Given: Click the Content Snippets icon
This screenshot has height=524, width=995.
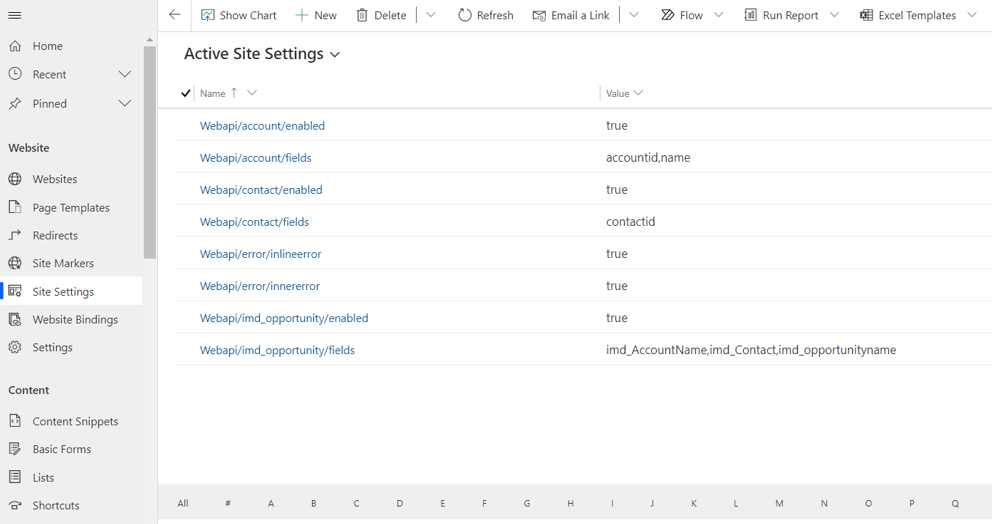Looking at the screenshot, I should tap(15, 421).
